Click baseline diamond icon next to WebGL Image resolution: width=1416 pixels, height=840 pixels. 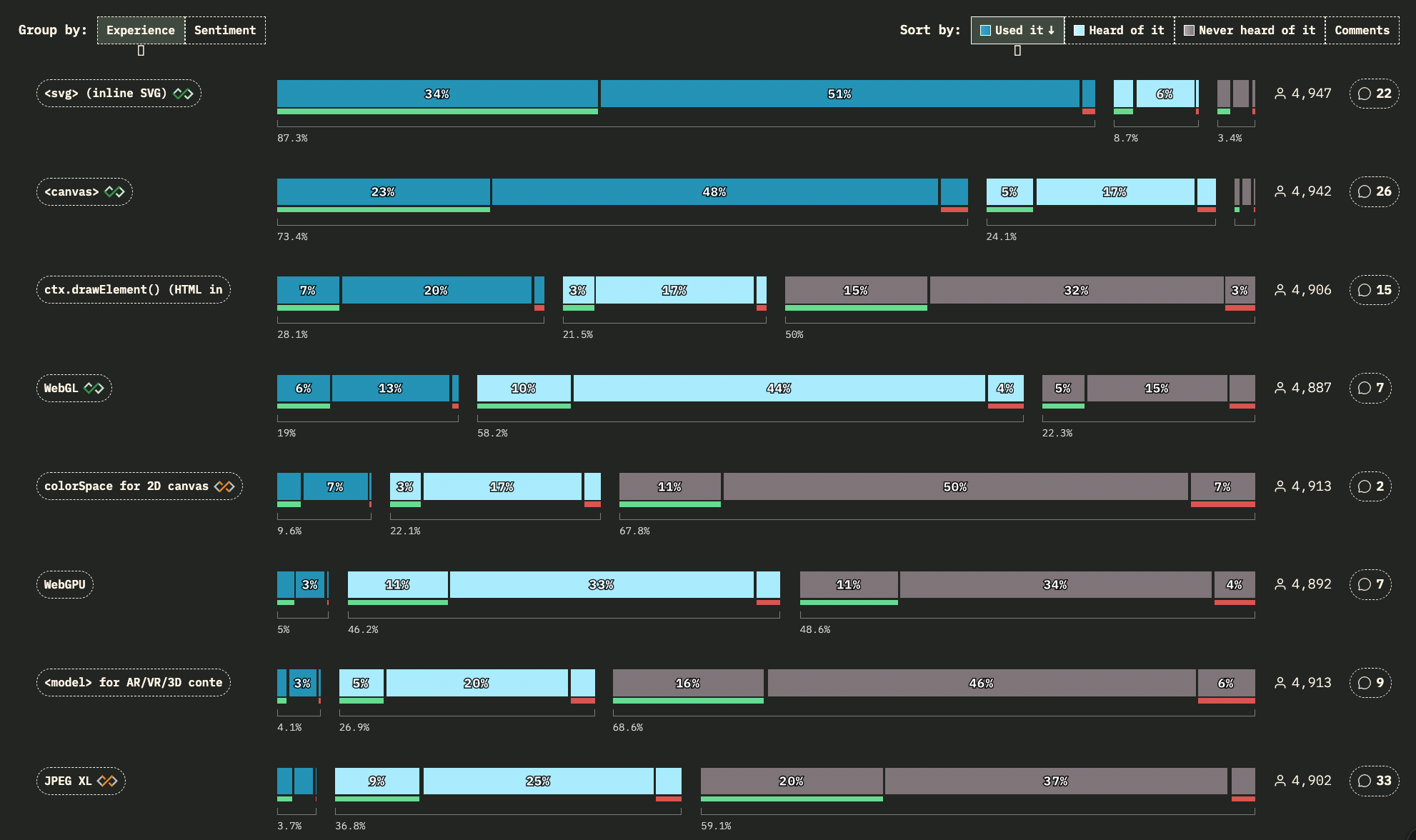pos(94,388)
